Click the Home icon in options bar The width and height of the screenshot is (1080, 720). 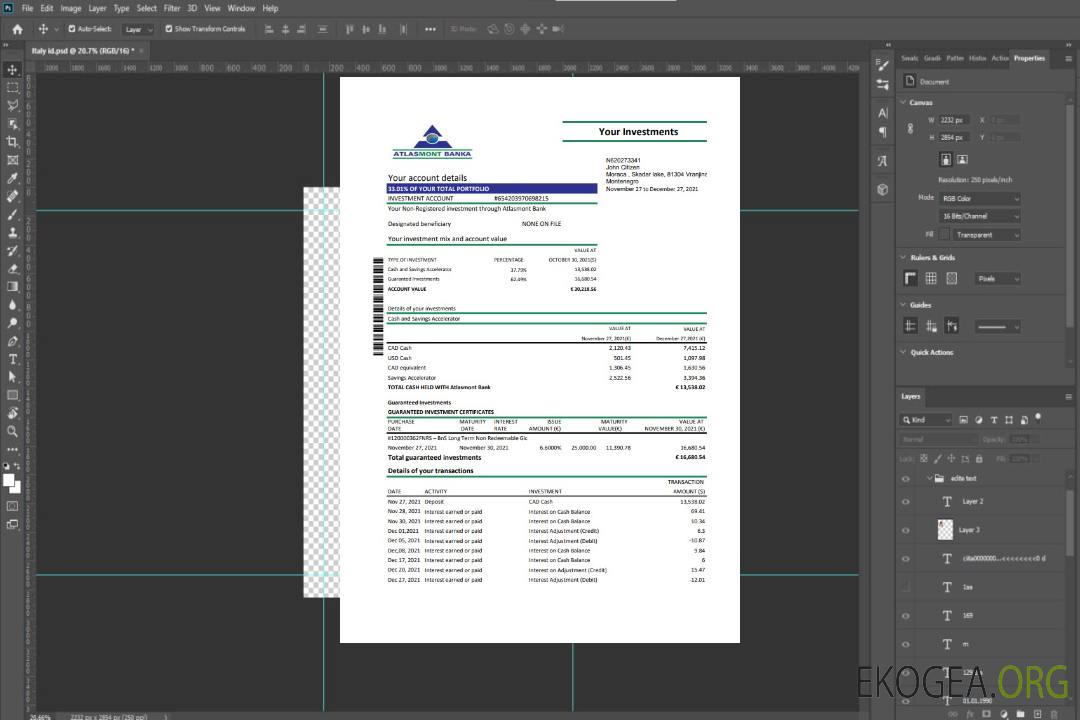point(17,29)
